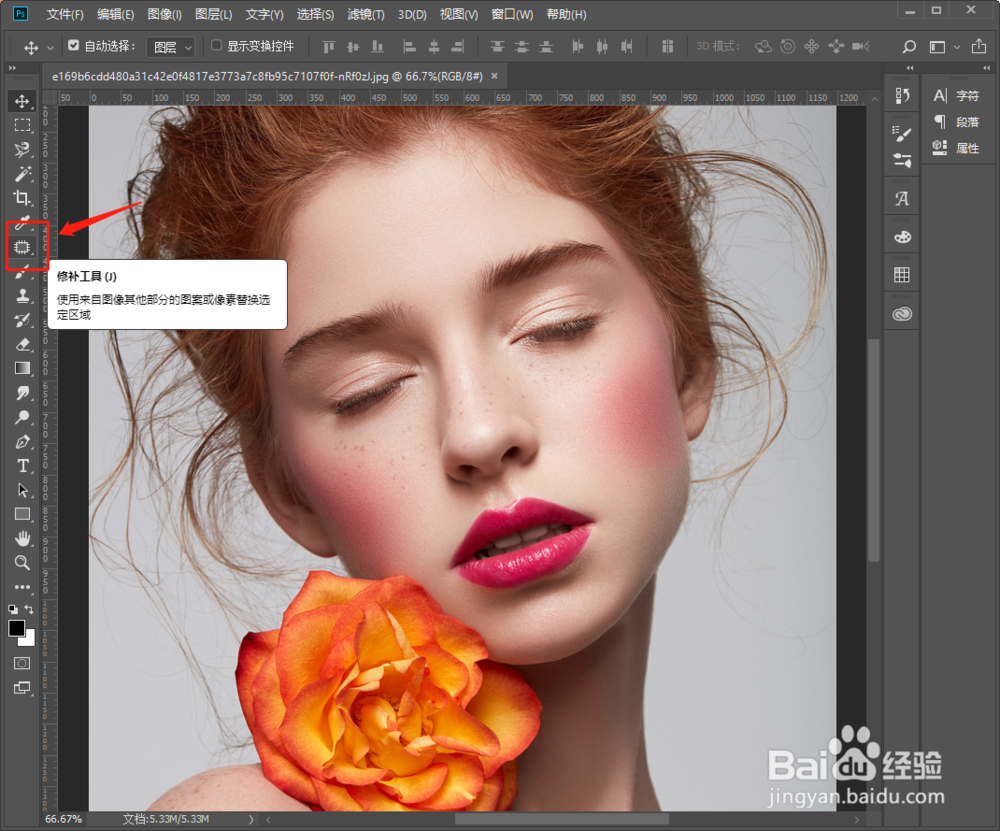Toggle Quick Mask mode icon
The width and height of the screenshot is (1000, 831).
click(x=22, y=663)
